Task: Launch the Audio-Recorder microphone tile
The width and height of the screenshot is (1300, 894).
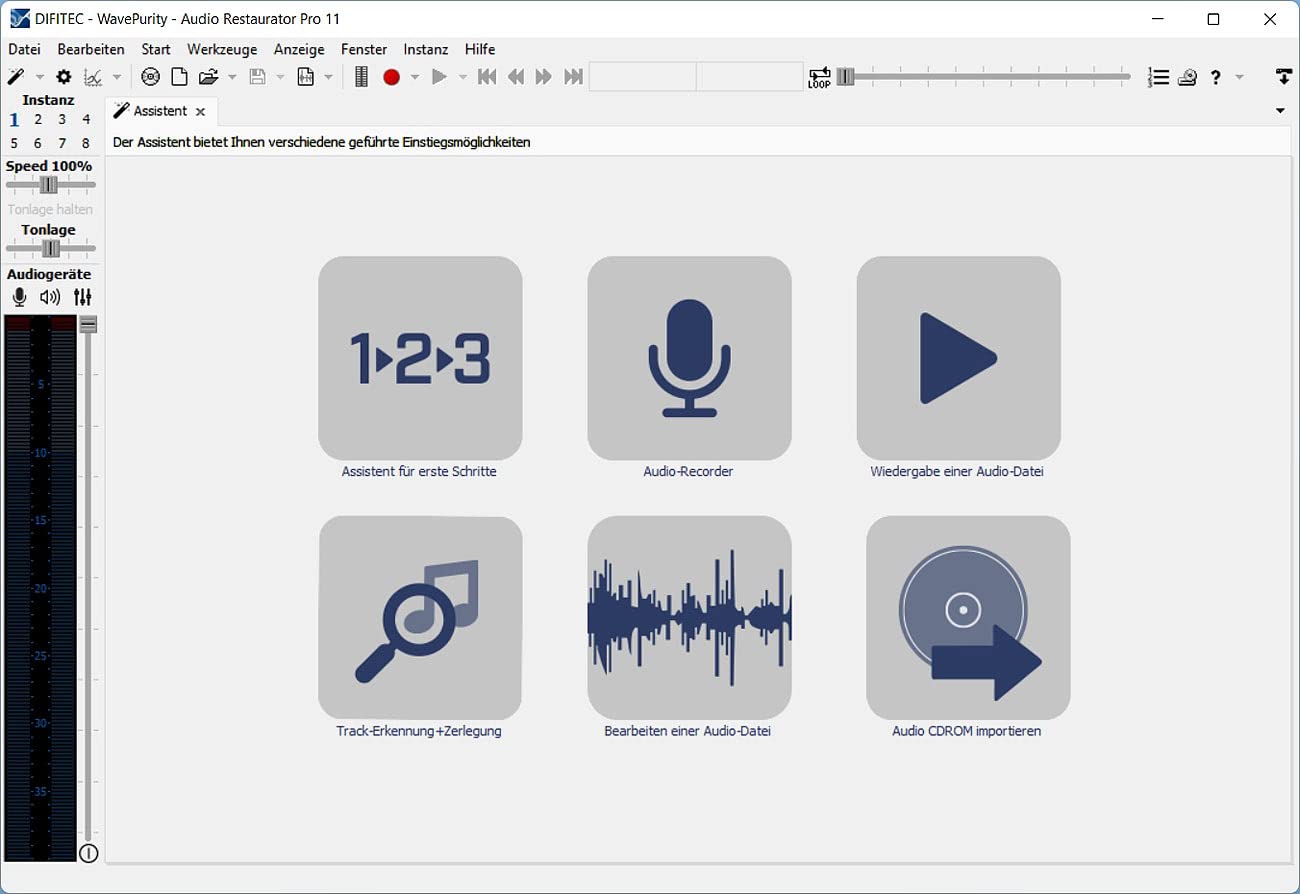Action: [x=689, y=358]
